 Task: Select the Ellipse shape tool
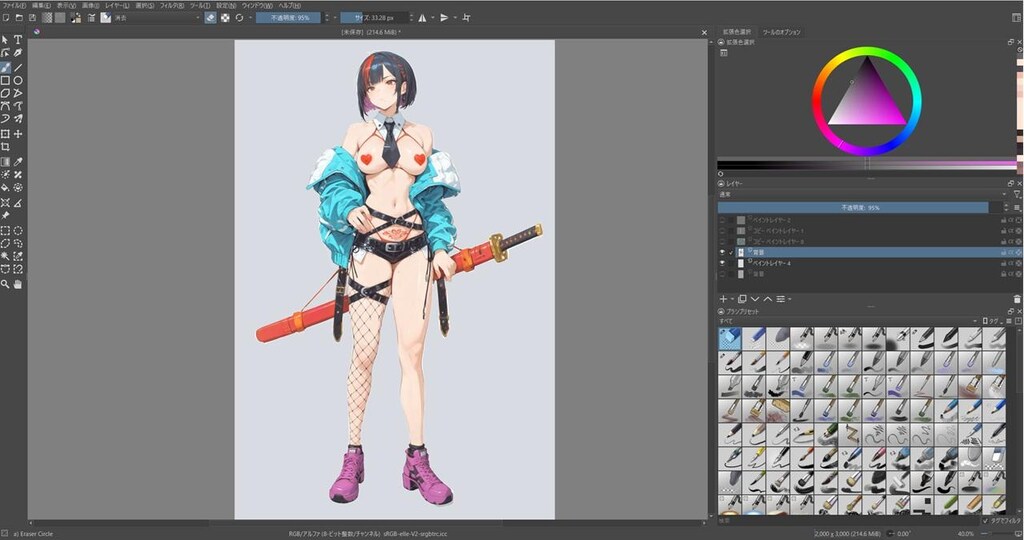(x=18, y=80)
